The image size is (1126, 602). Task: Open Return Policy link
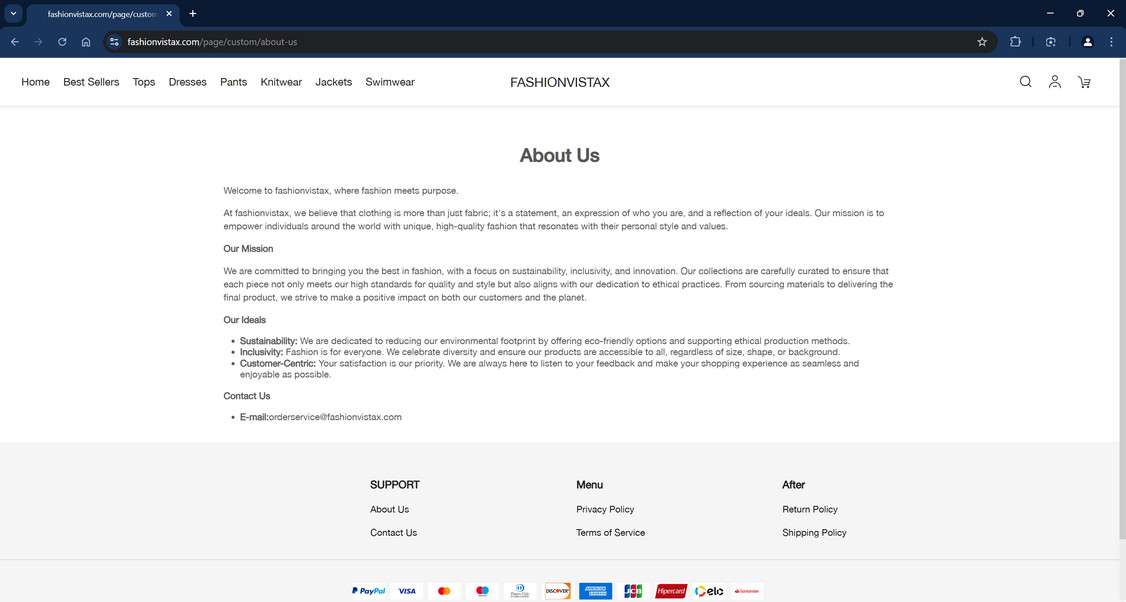pos(810,509)
